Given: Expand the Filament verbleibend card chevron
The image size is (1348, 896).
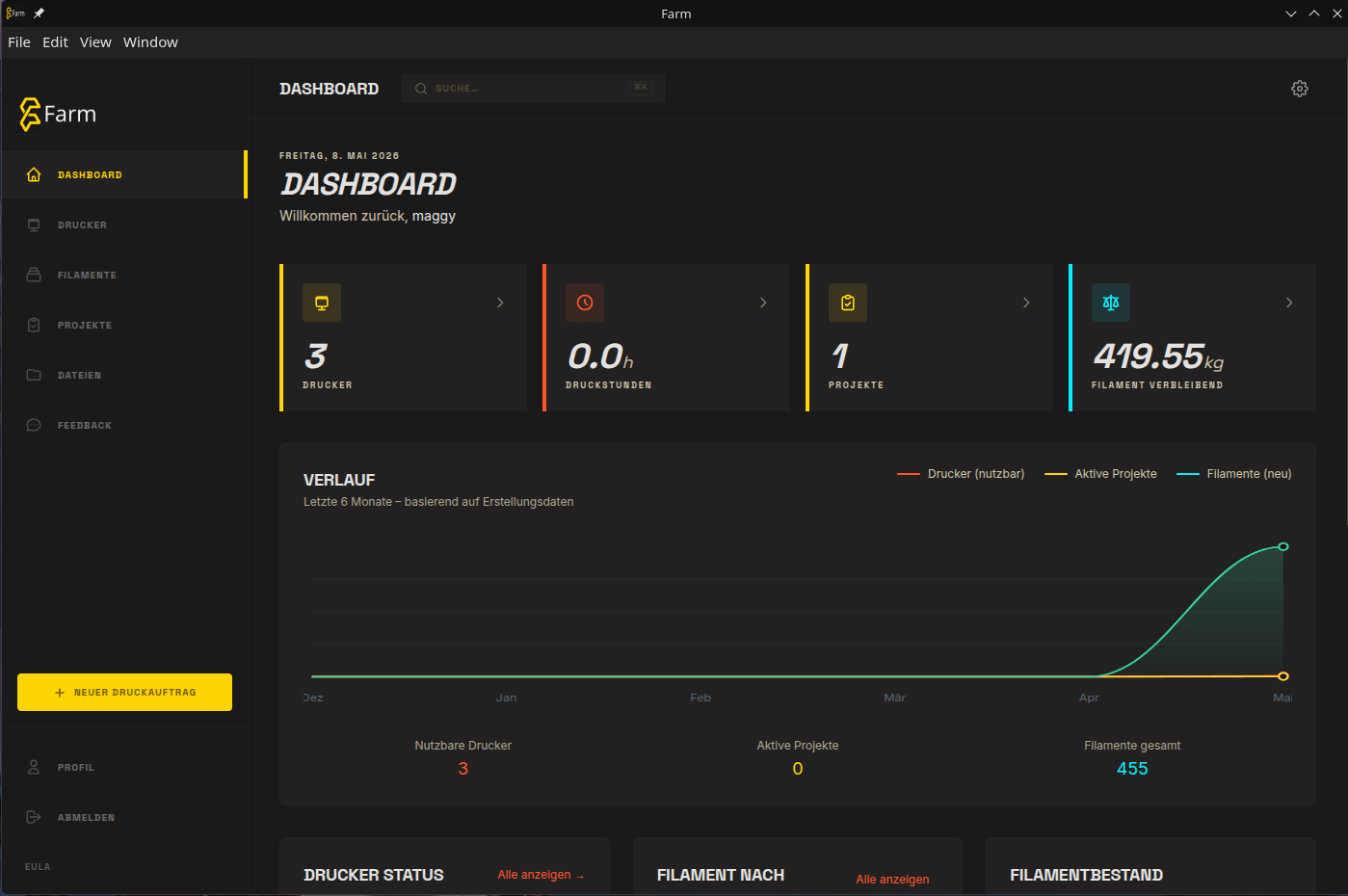Looking at the screenshot, I should 1289,303.
